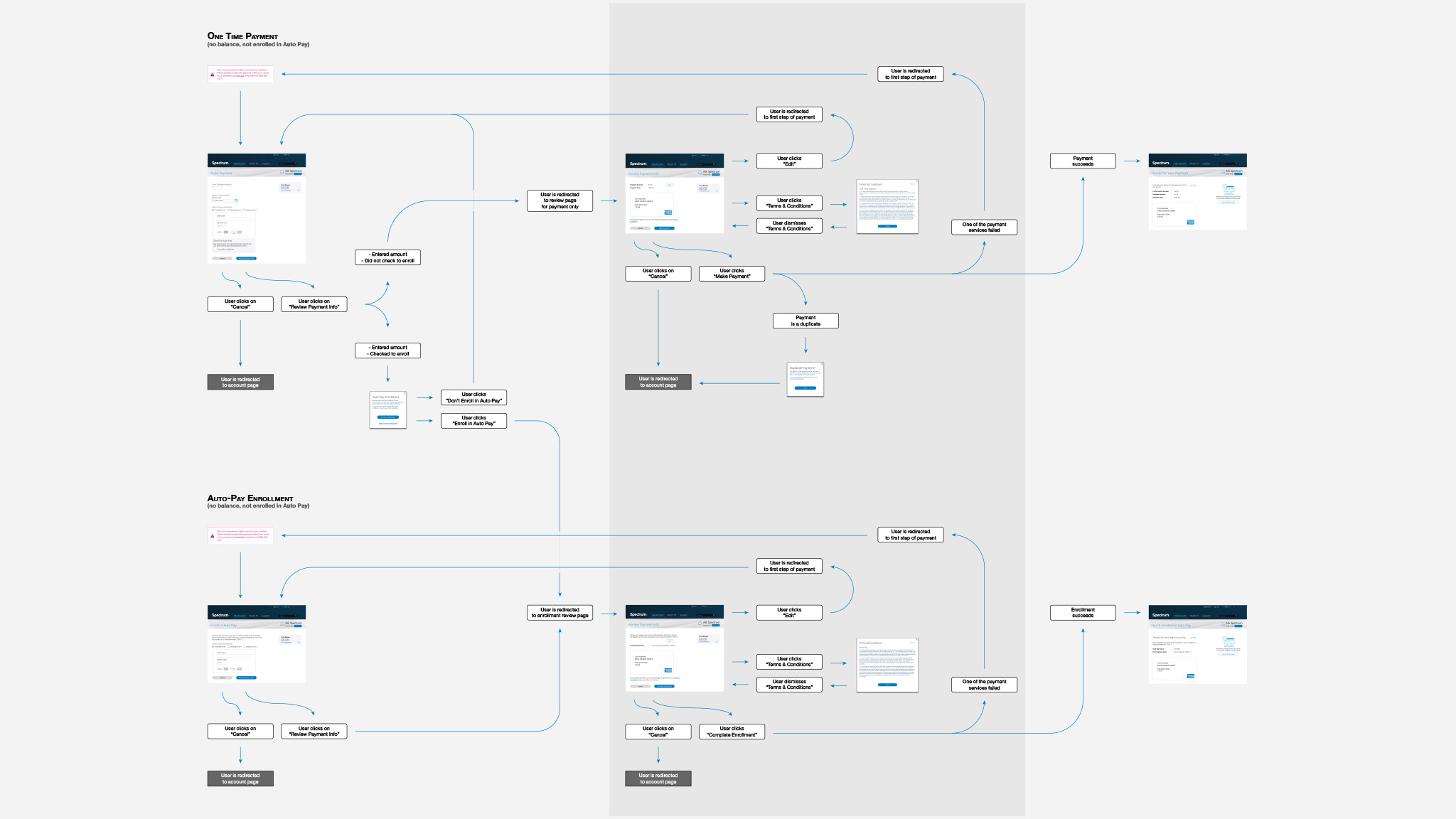Click Edit button on one-time Review Payment Info

(x=670, y=185)
